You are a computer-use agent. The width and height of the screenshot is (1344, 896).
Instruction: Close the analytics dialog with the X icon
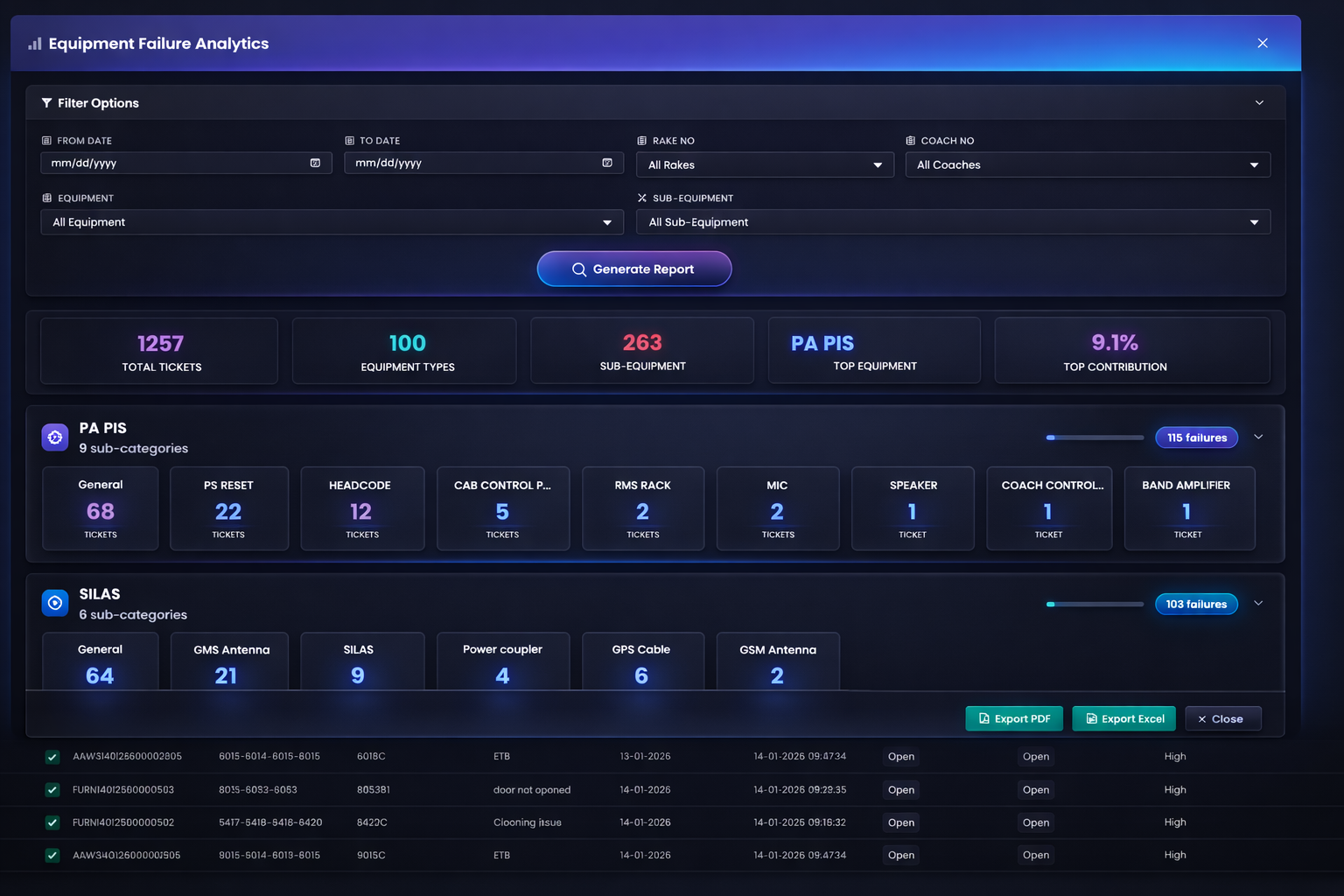1262,43
